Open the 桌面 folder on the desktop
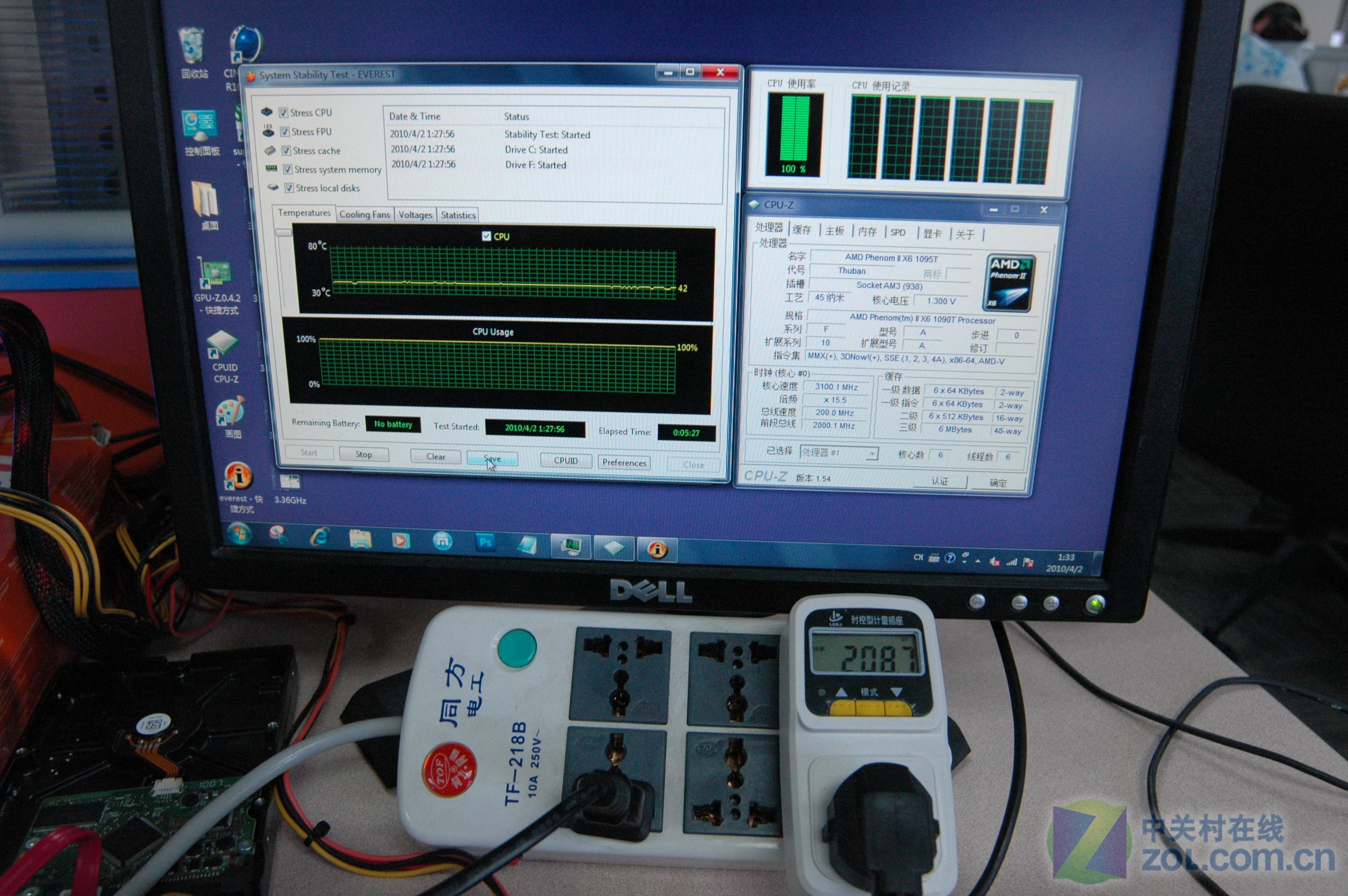Screen dimensions: 1348x896 [206, 205]
